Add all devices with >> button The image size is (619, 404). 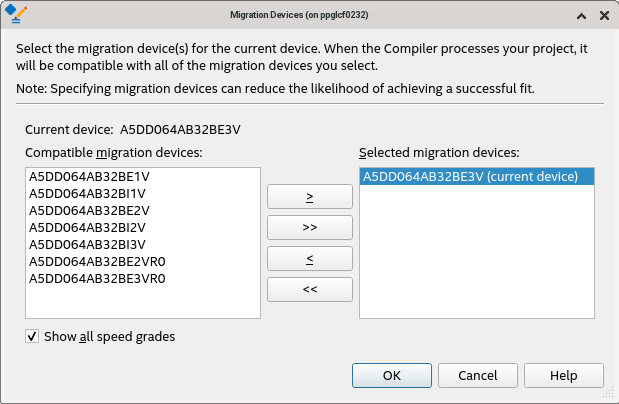click(x=310, y=228)
